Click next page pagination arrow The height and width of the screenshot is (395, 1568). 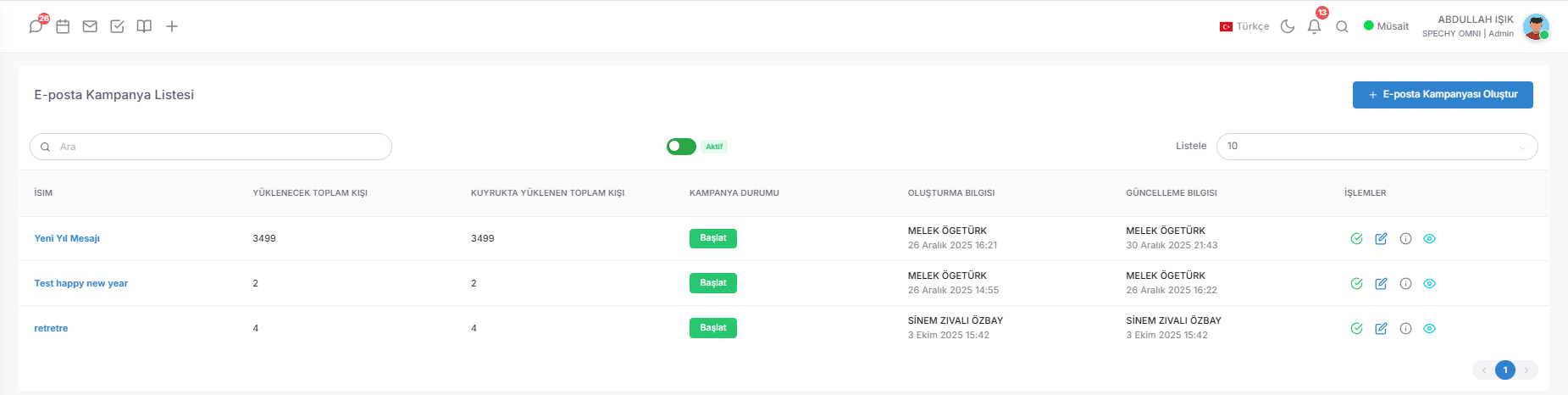point(1526,370)
